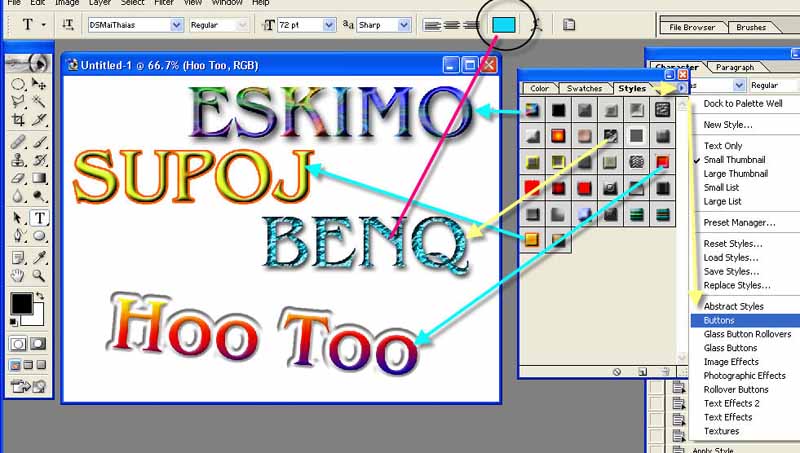This screenshot has width=800, height=453.
Task: Select the Blur tool
Action: 18,196
